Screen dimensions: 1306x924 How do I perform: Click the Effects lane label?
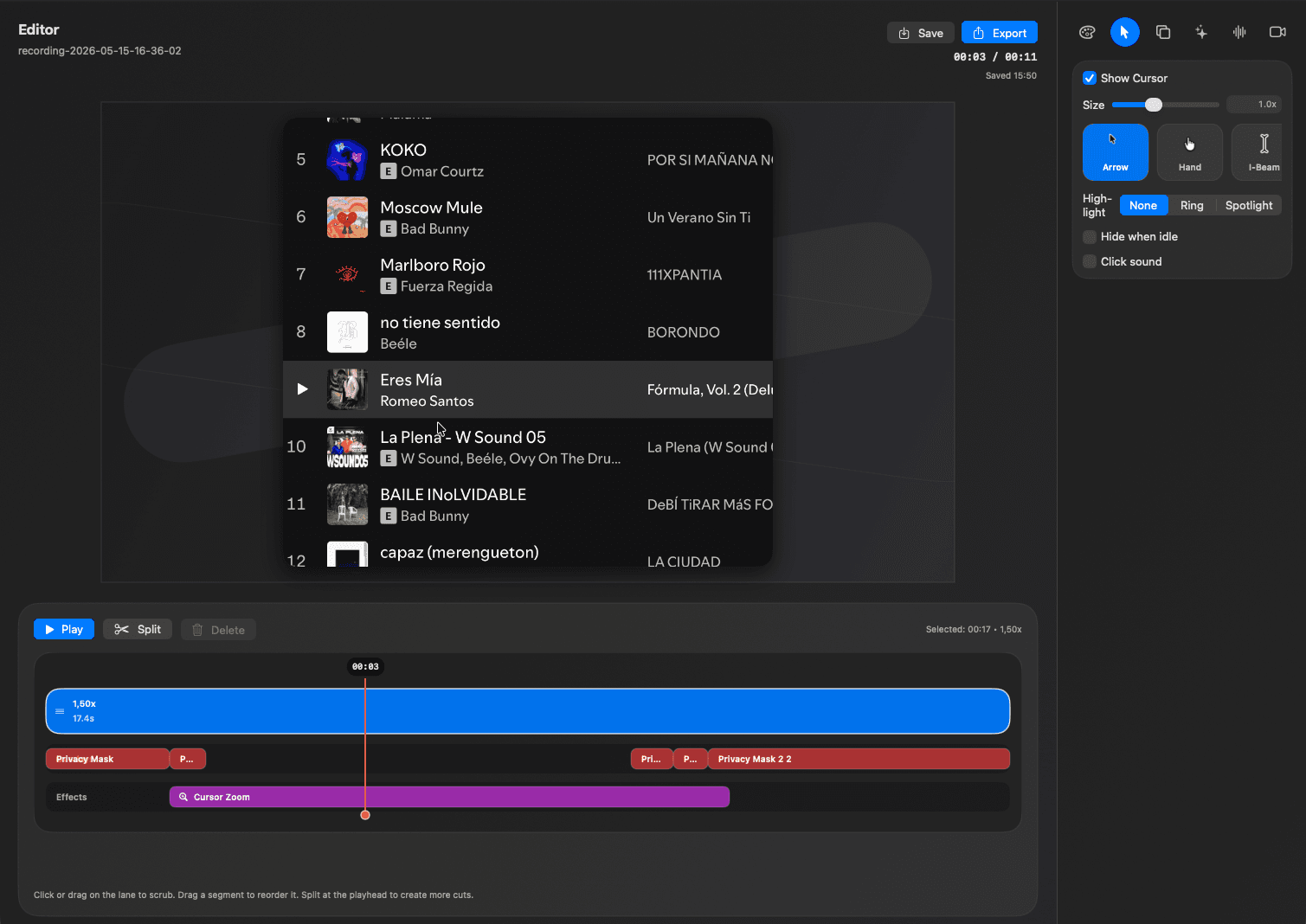71,797
